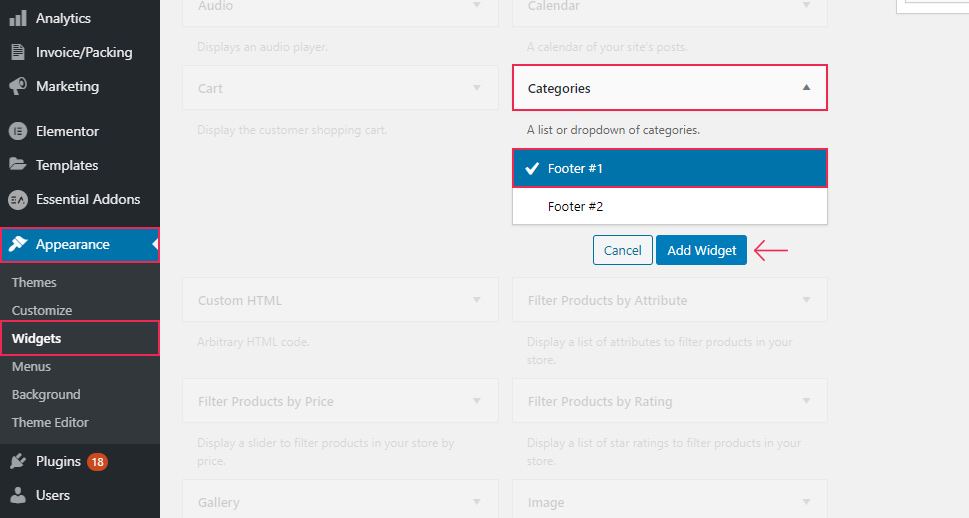Click the Essential Addons icon
The image size is (969, 518).
pyautogui.click(x=18, y=199)
